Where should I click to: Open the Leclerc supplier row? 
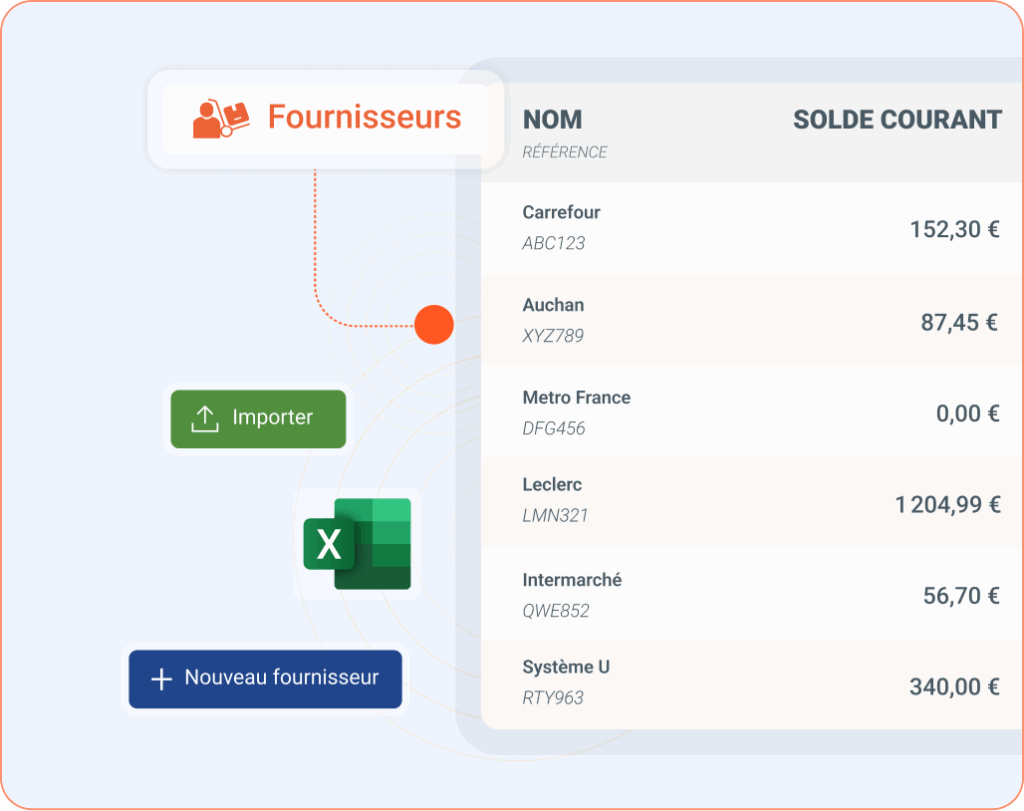click(x=752, y=502)
